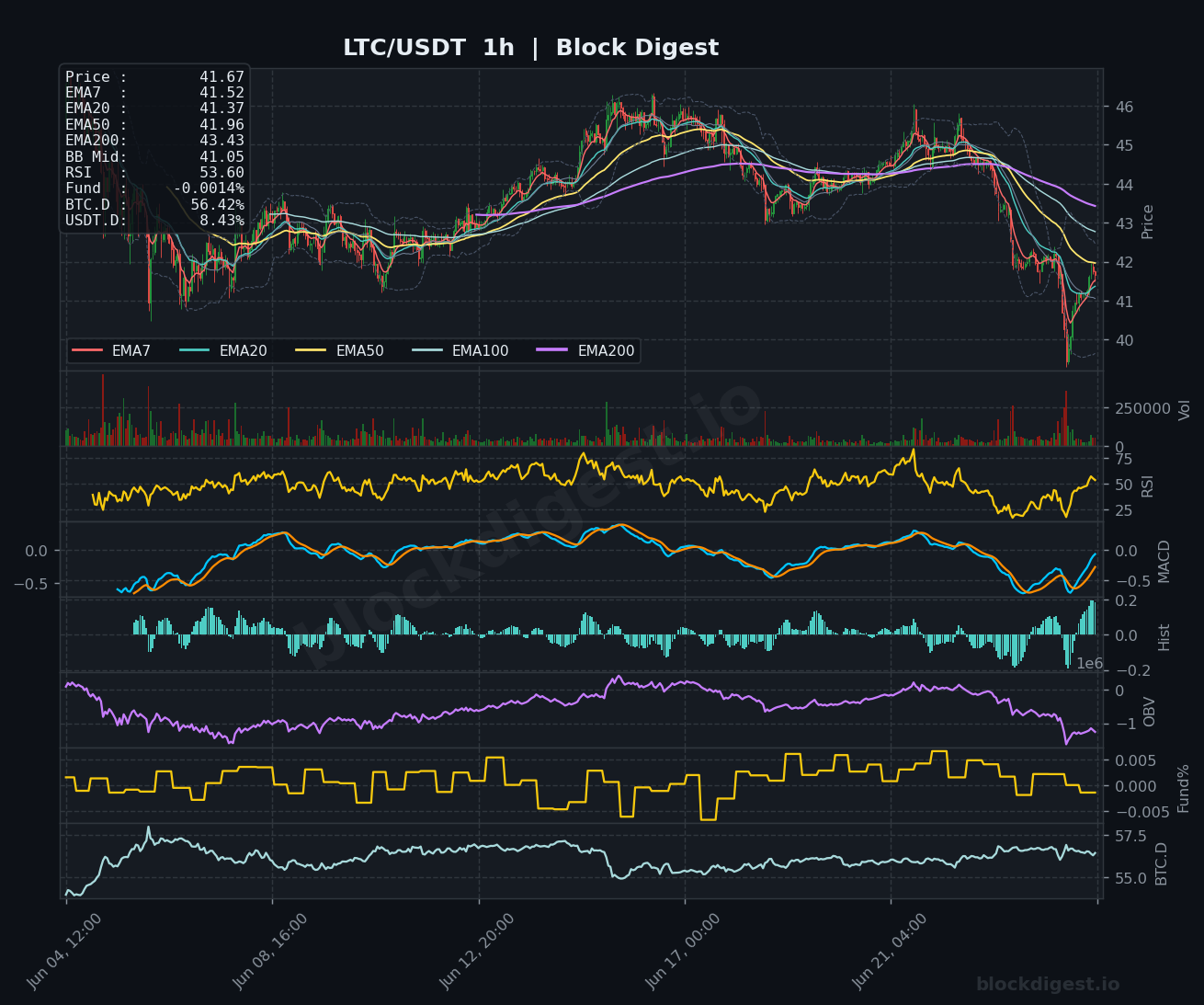Click the chart title LTC/USDT 1h Block Digest
Screen dimensions: 1204x1005
click(530, 48)
